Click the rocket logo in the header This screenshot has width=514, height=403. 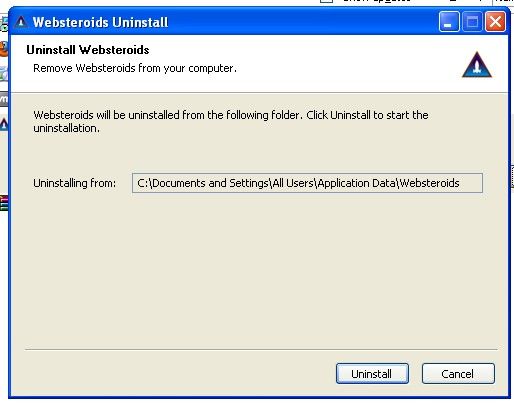coord(477,65)
